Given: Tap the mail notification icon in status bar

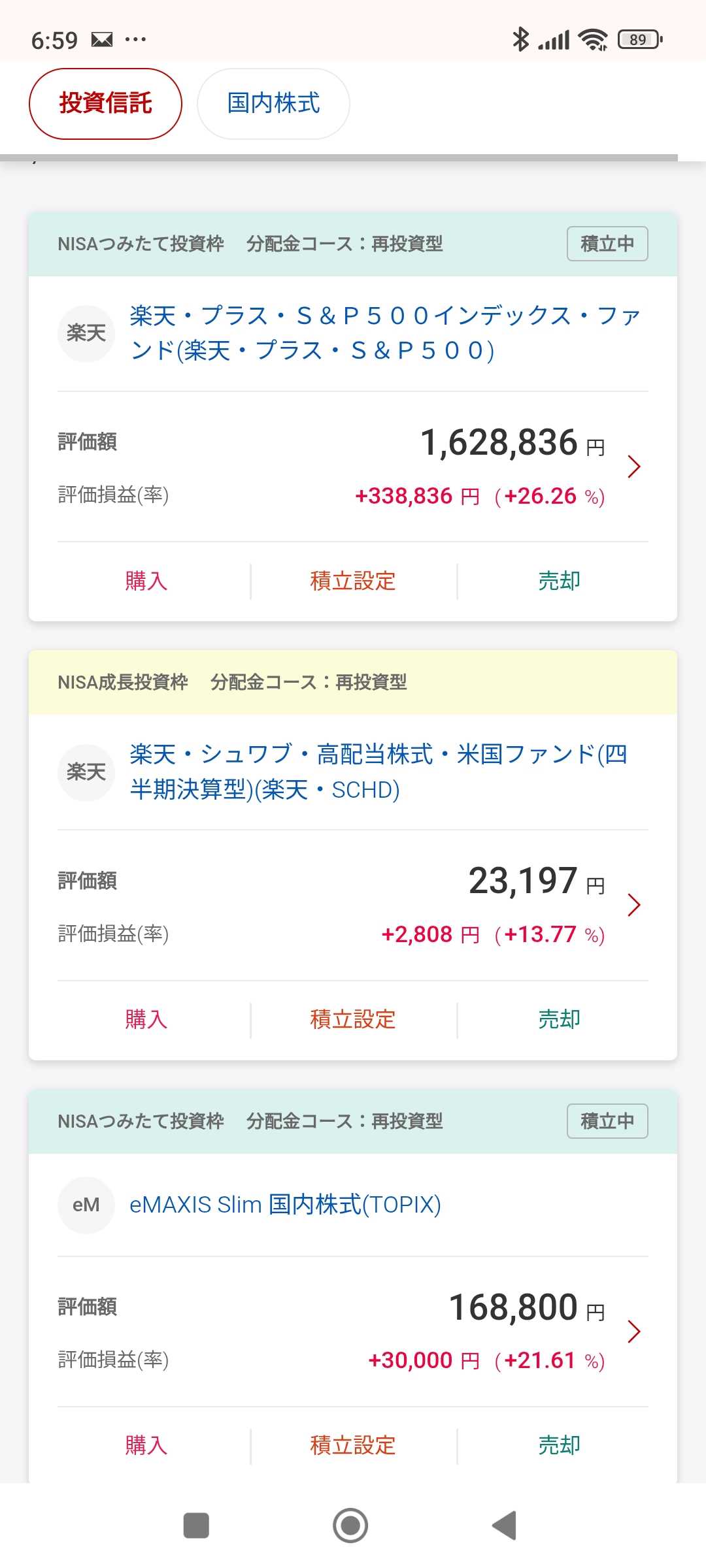Looking at the screenshot, I should coord(102,40).
